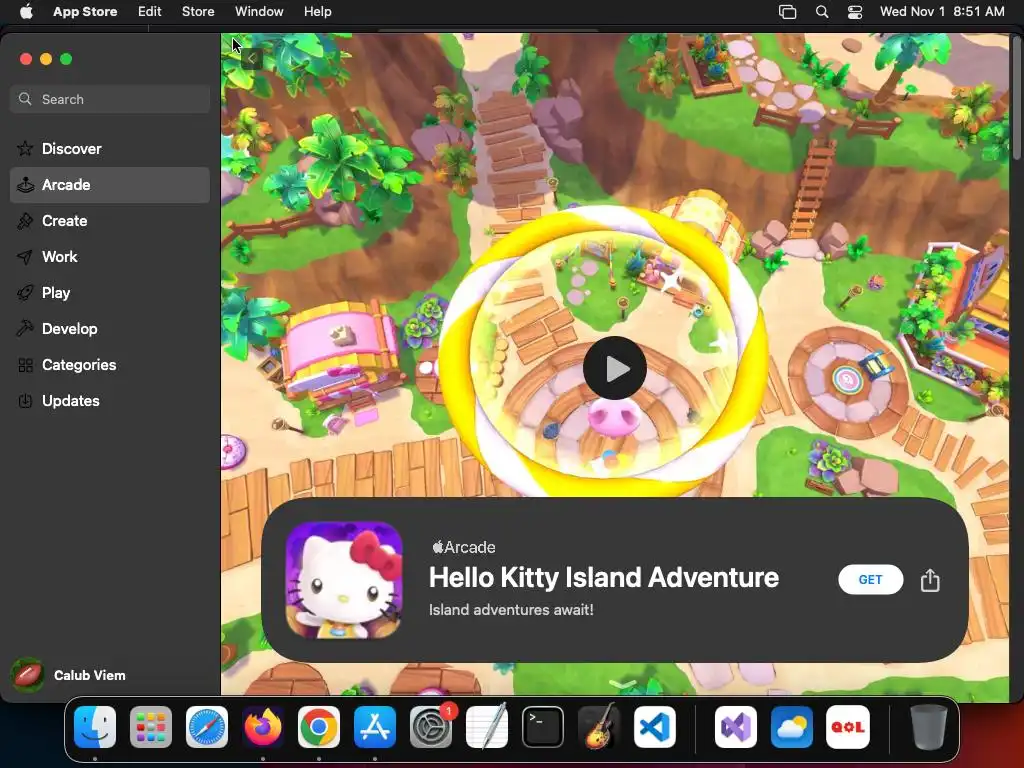Open Visual Studio from the Dock

tap(736, 727)
